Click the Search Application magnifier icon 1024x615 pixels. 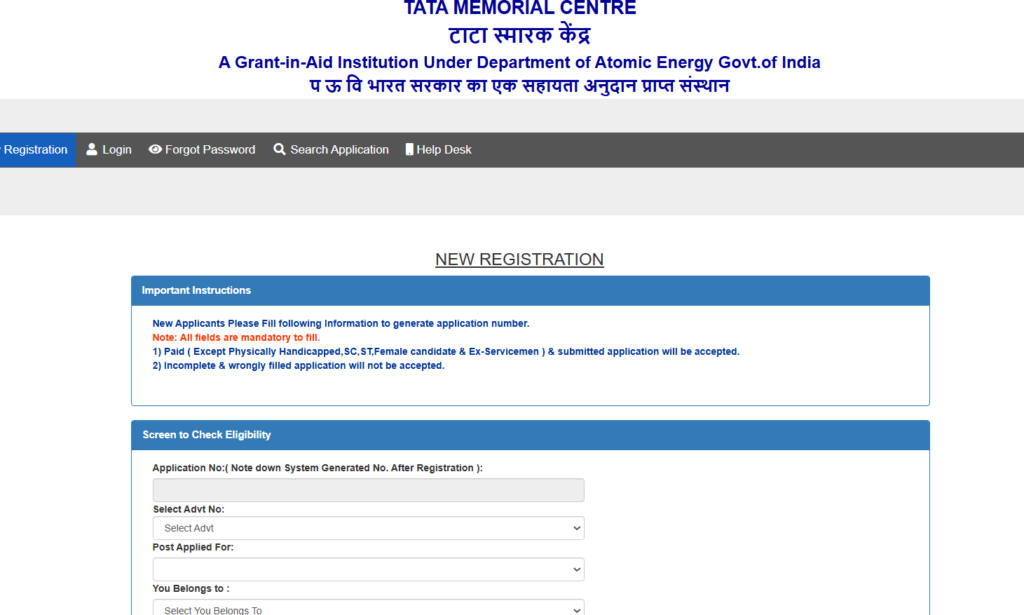[x=280, y=150]
